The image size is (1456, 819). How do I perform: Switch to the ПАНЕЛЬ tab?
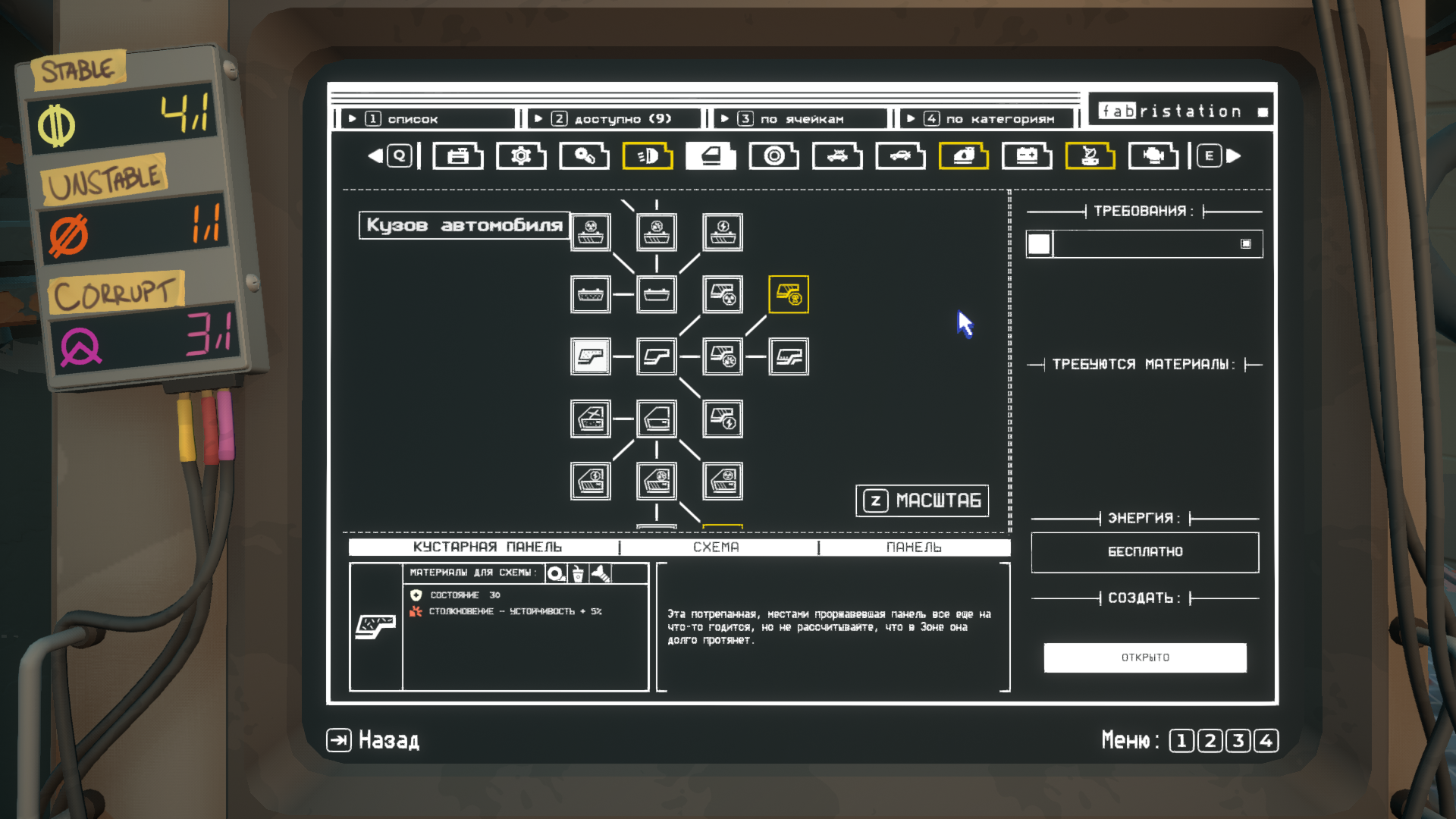coord(915,548)
